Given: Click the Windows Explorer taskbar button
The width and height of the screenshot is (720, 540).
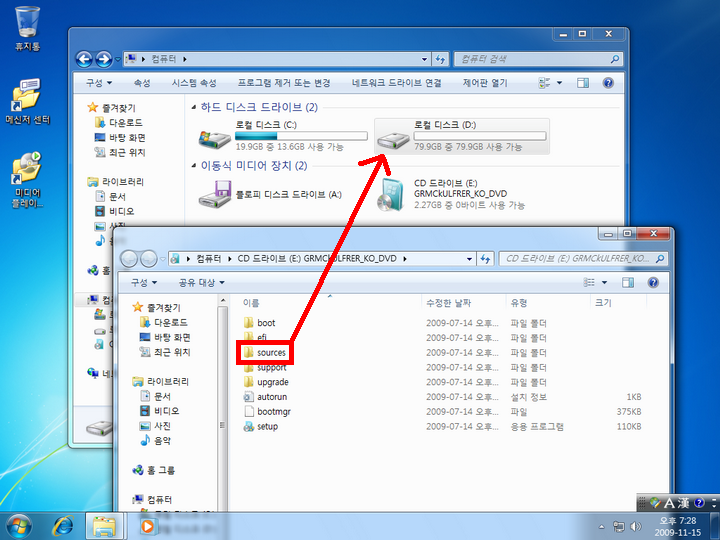Looking at the screenshot, I should [104, 526].
